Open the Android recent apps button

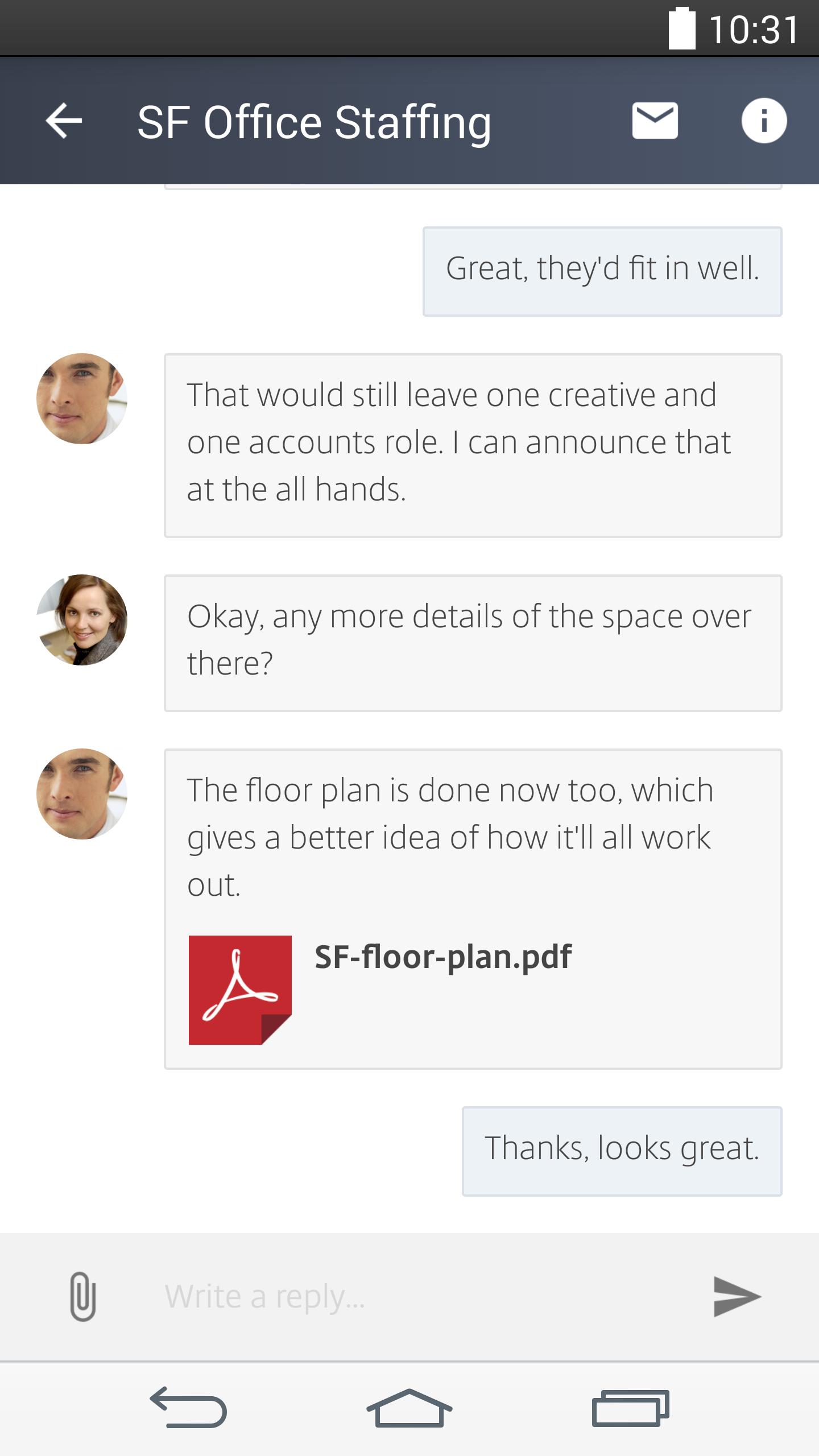(630, 1408)
